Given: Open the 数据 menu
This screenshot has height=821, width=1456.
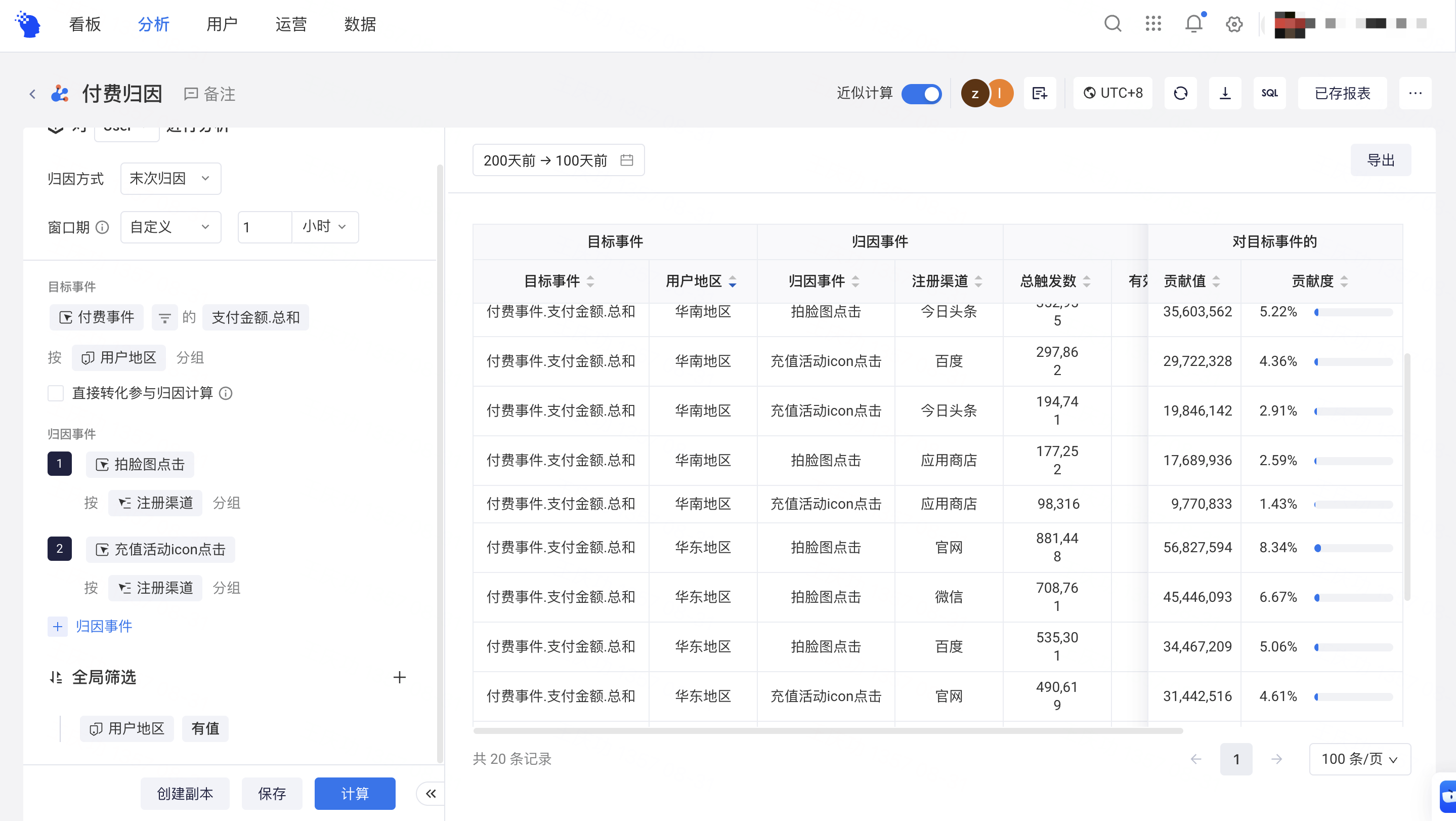Looking at the screenshot, I should point(360,24).
